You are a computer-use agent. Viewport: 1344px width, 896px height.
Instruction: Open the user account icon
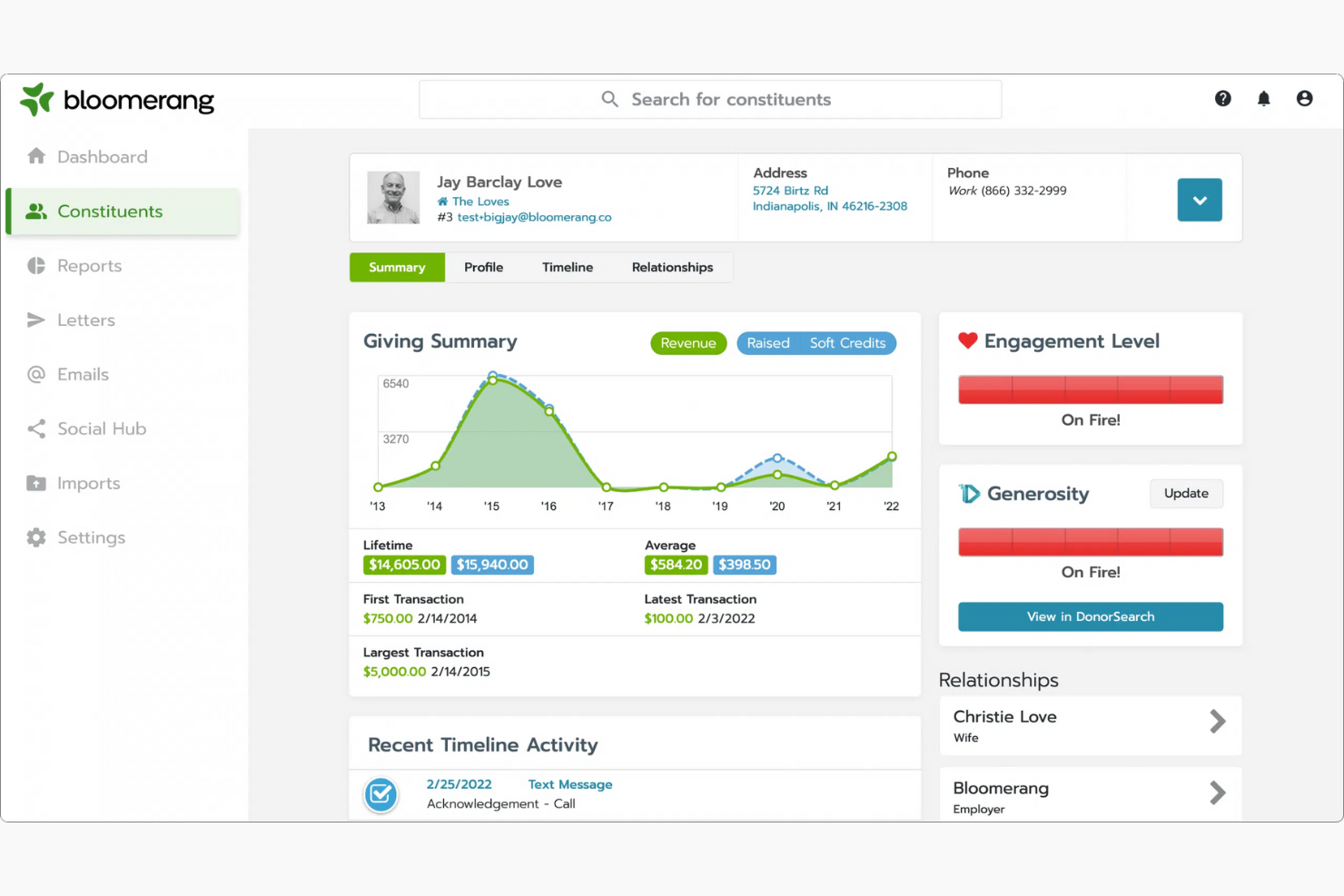pyautogui.click(x=1304, y=98)
